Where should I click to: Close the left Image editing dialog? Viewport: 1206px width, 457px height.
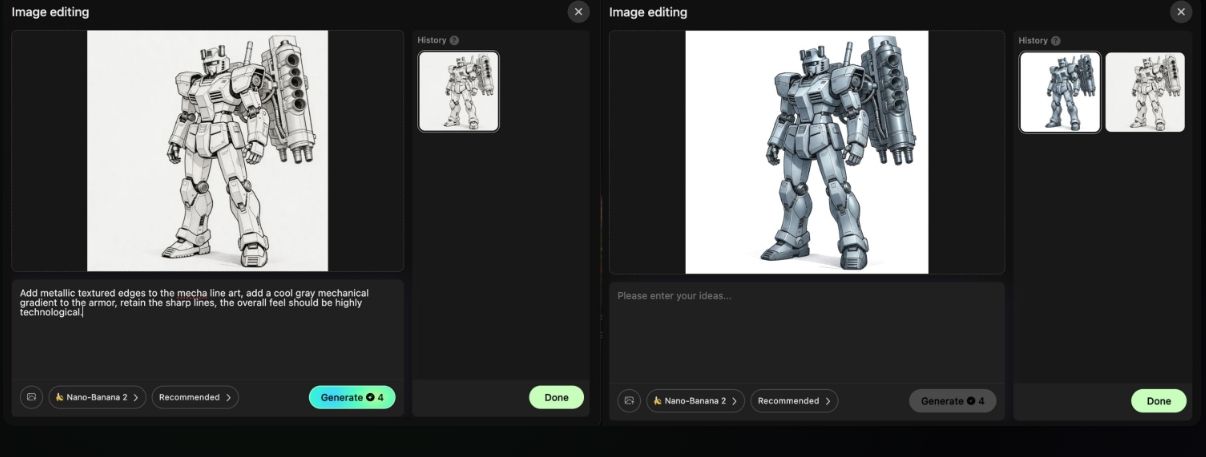pos(579,12)
